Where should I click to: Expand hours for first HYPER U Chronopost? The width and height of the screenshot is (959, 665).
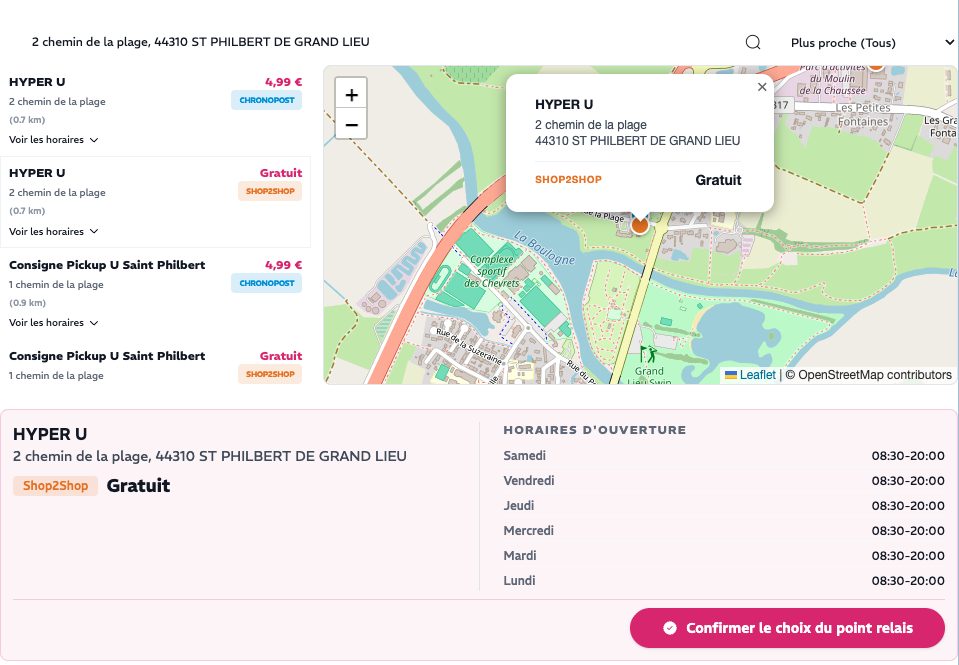[x=54, y=139]
